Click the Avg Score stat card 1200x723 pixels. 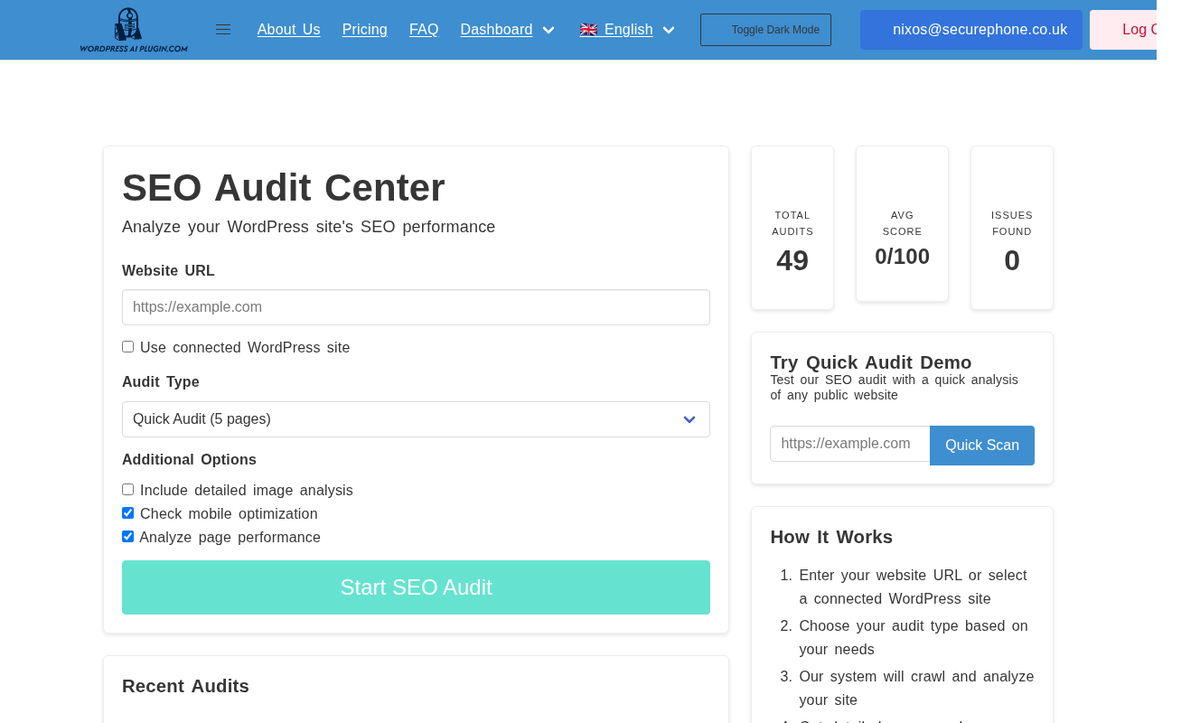pos(901,224)
